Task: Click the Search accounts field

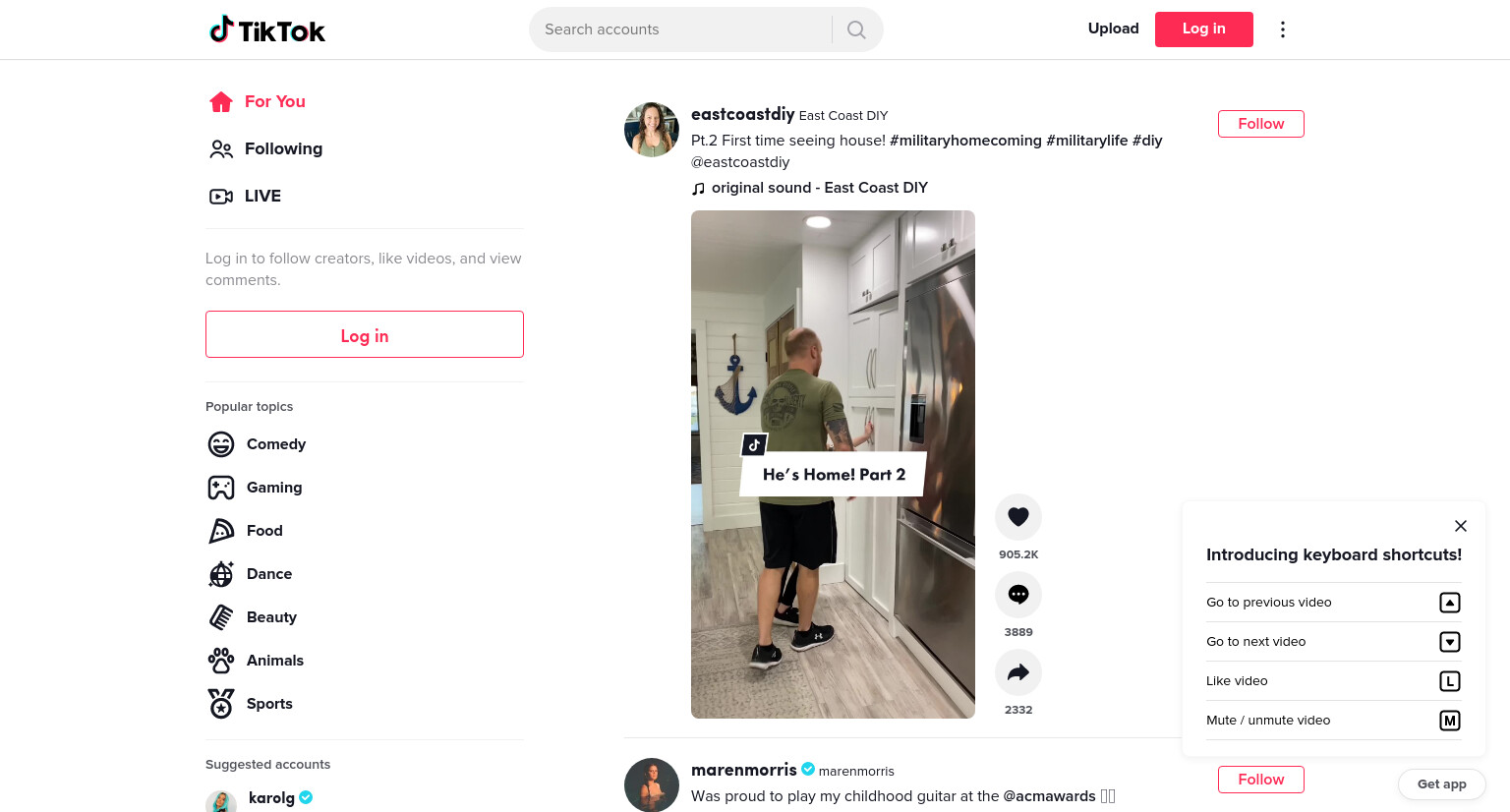Action: coord(680,29)
